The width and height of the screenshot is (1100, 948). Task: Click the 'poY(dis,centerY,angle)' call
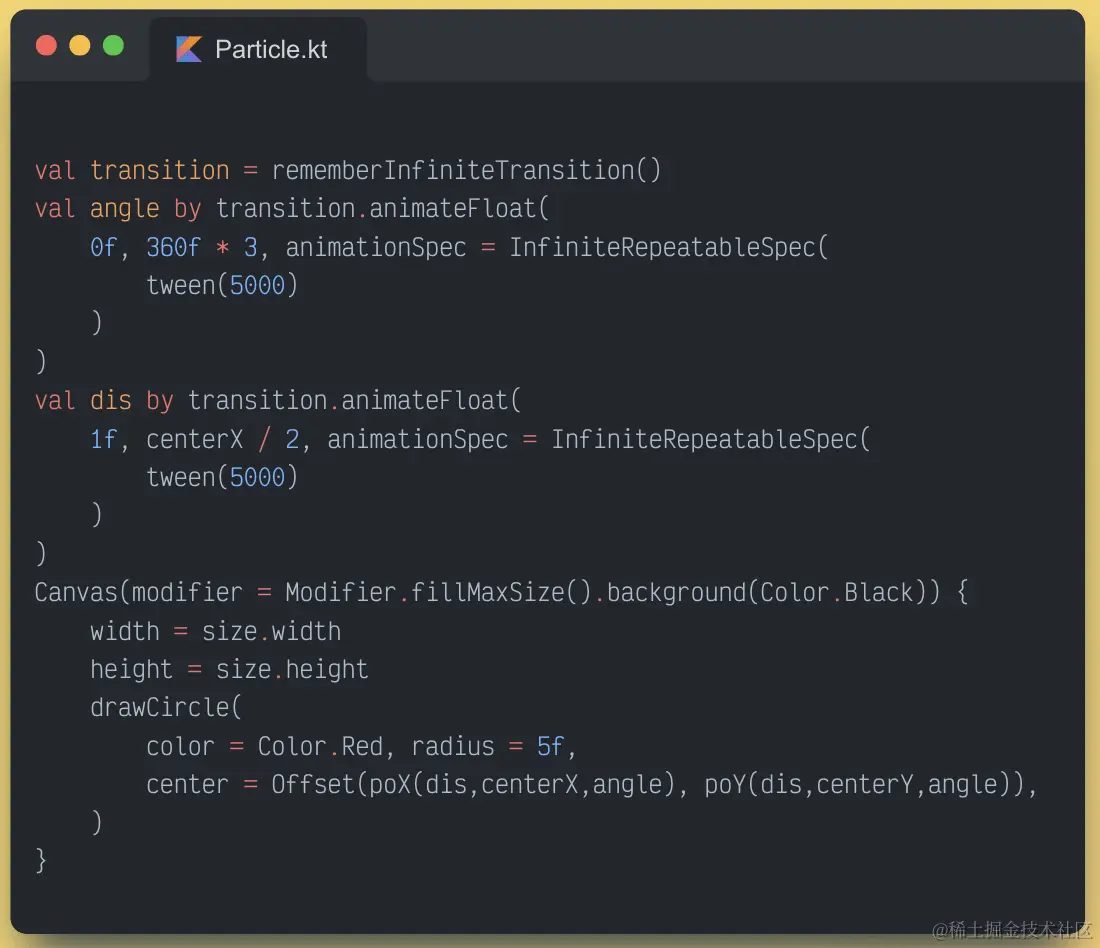coord(857,785)
